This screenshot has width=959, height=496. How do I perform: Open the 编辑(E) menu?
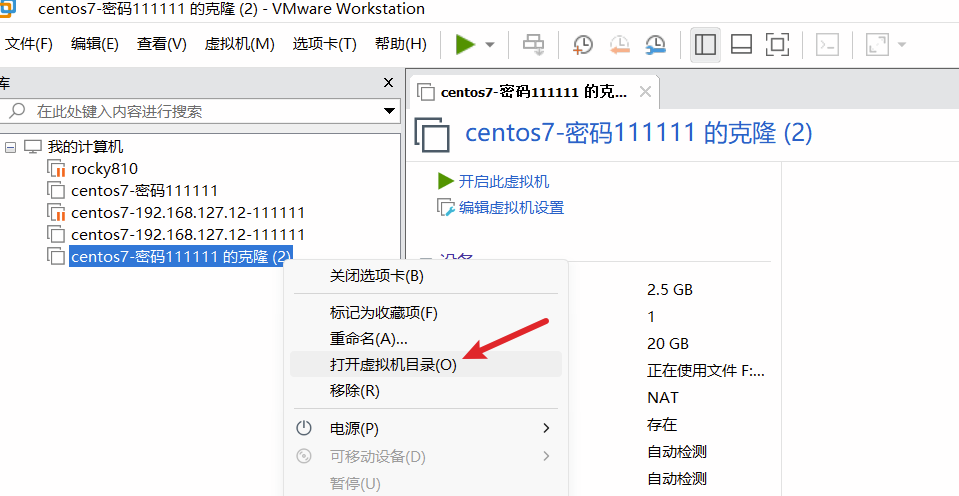click(x=94, y=44)
